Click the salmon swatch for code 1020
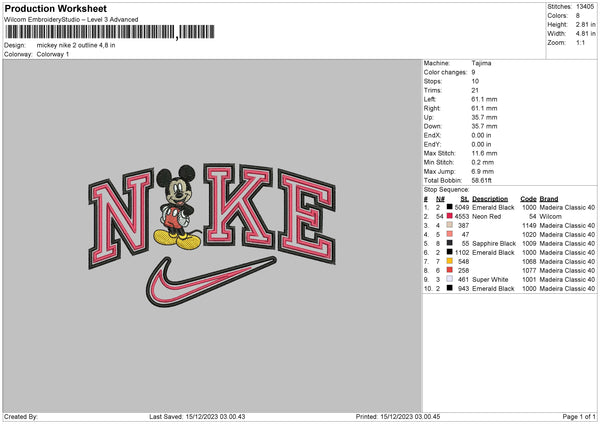 point(450,234)
